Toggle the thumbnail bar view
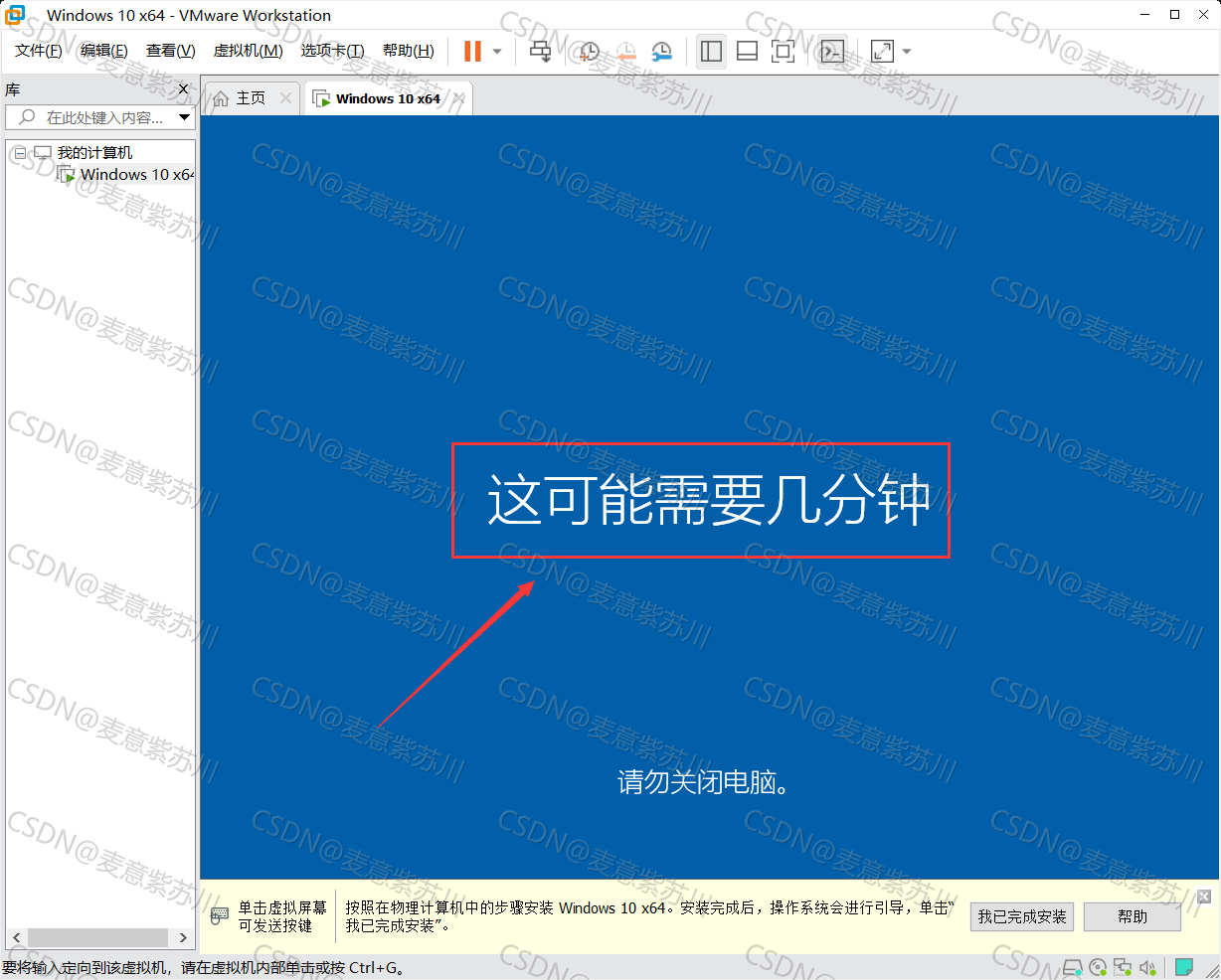The width and height of the screenshot is (1221, 980). [747, 51]
